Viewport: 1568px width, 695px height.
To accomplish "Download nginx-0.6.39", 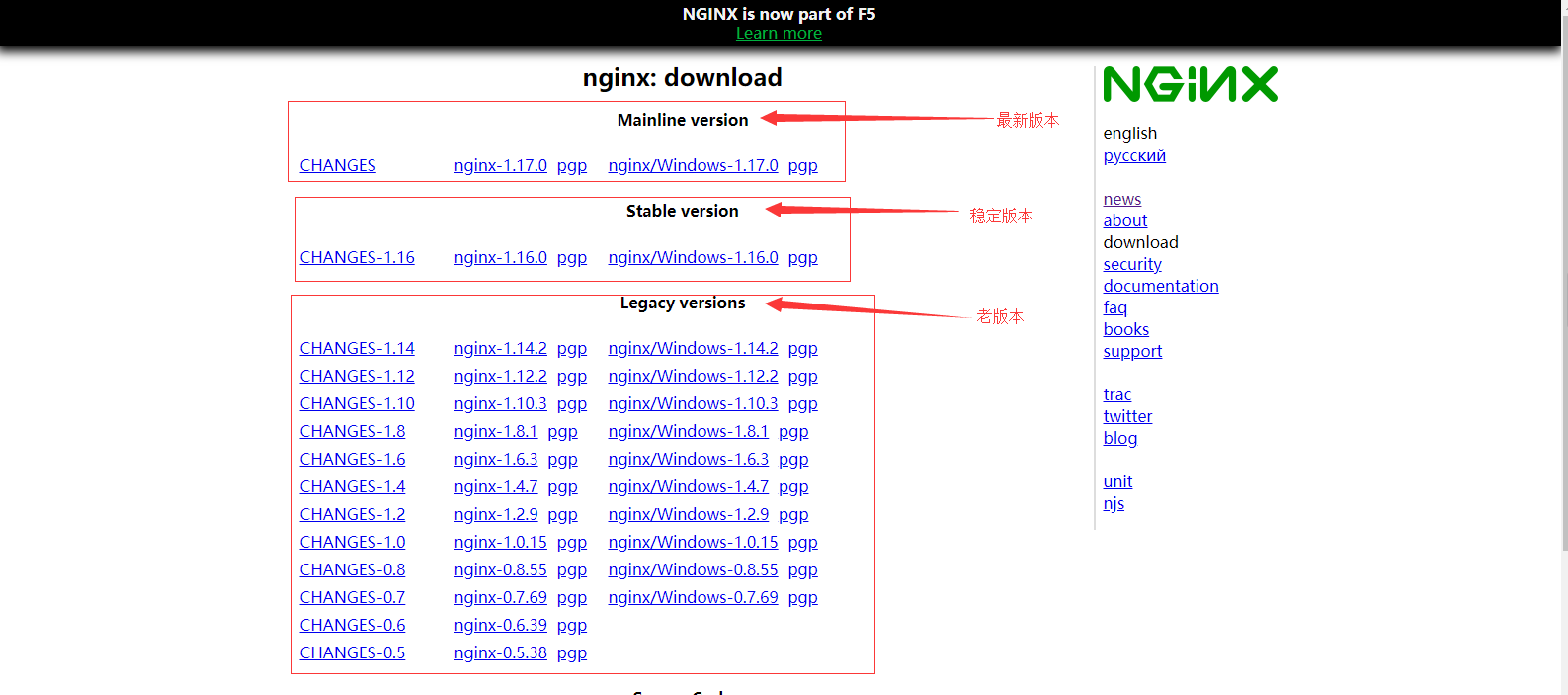I will [500, 625].
